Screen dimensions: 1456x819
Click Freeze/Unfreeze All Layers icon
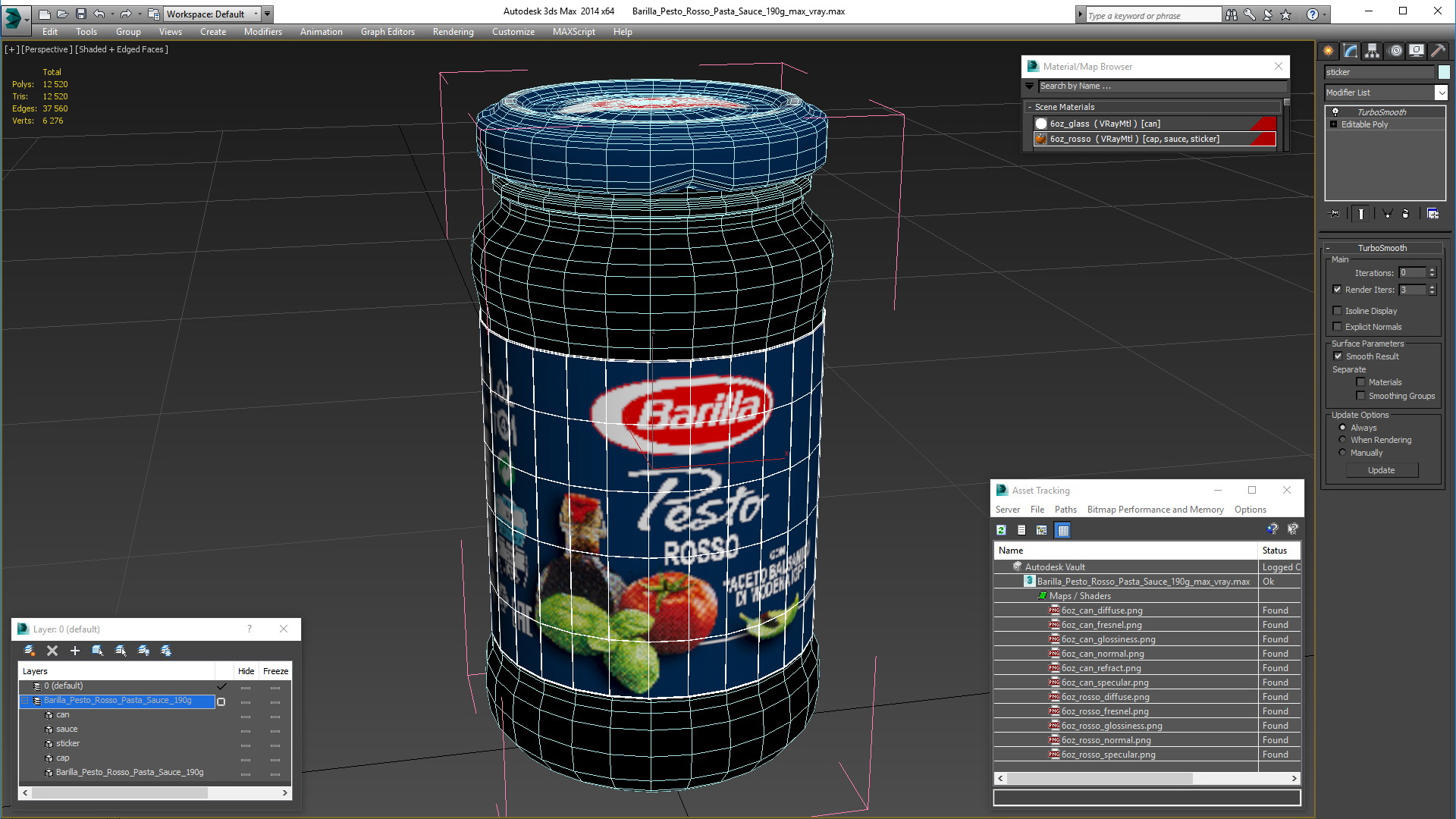(x=166, y=651)
